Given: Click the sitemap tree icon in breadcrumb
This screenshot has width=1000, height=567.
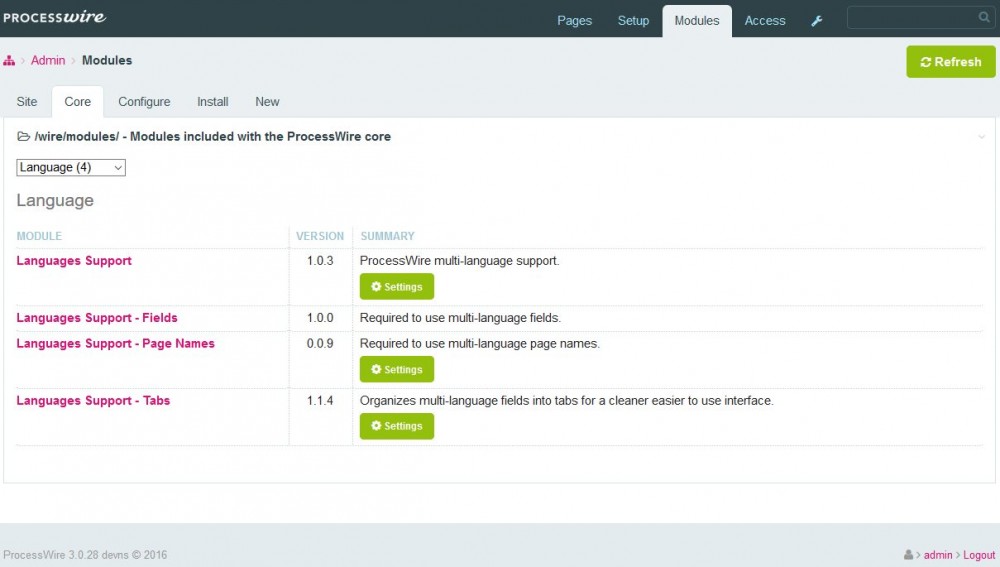Looking at the screenshot, I should coord(9,61).
